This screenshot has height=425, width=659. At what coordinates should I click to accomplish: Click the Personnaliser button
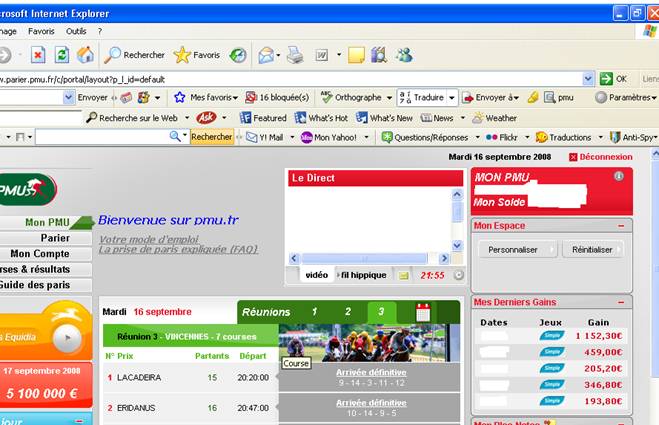click(x=517, y=250)
